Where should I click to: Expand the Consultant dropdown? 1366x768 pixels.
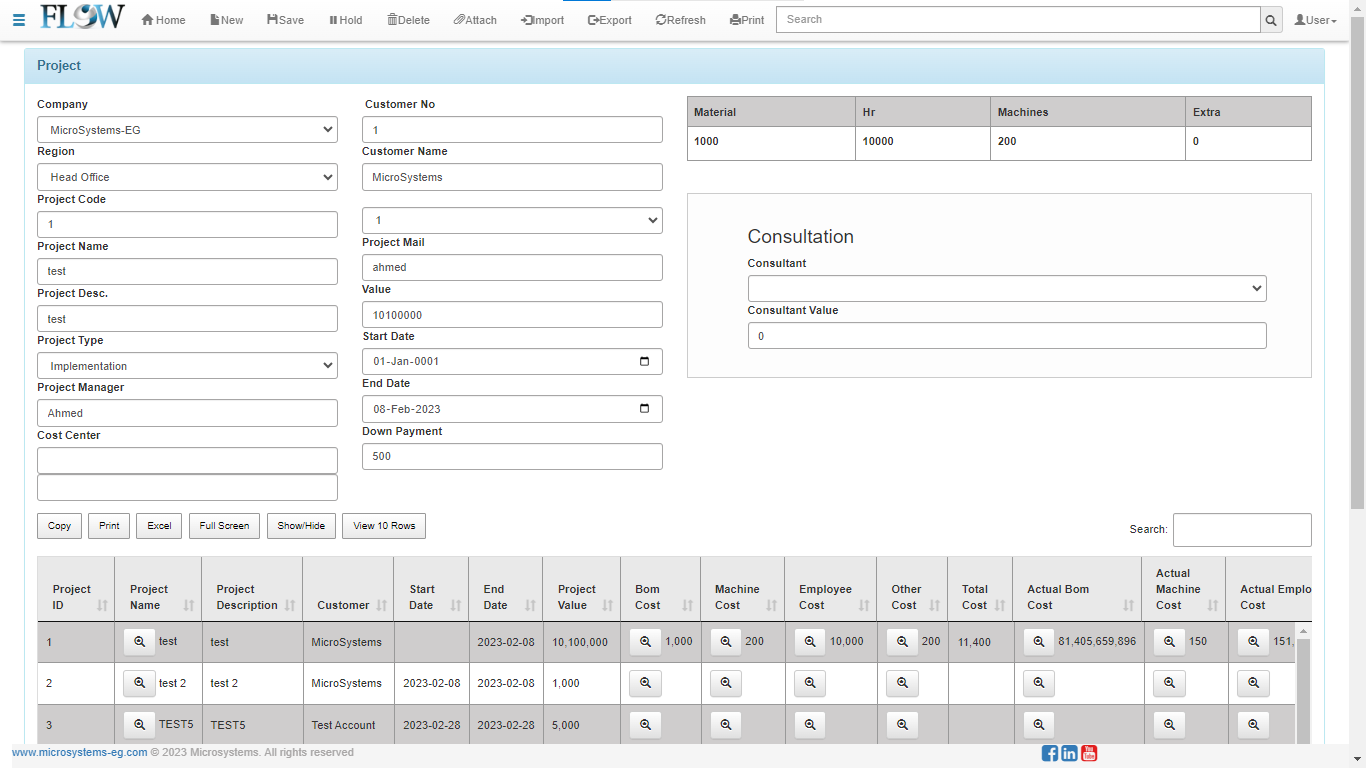(x=1006, y=288)
